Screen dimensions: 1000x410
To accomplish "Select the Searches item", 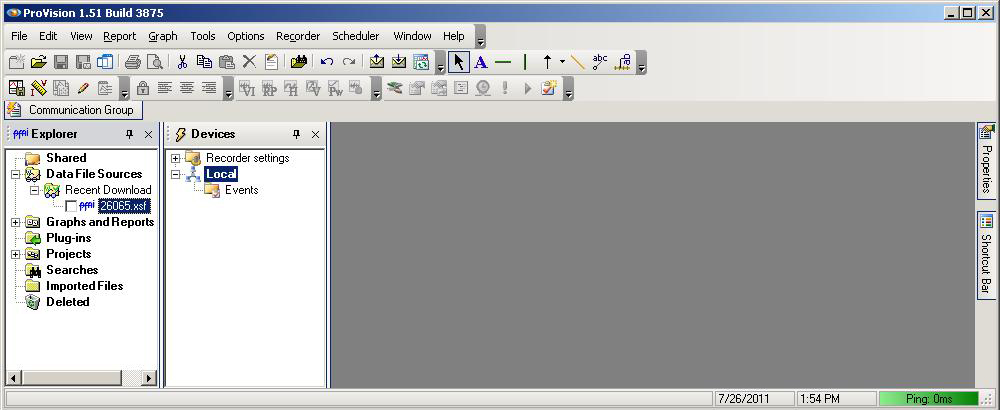I will [72, 270].
